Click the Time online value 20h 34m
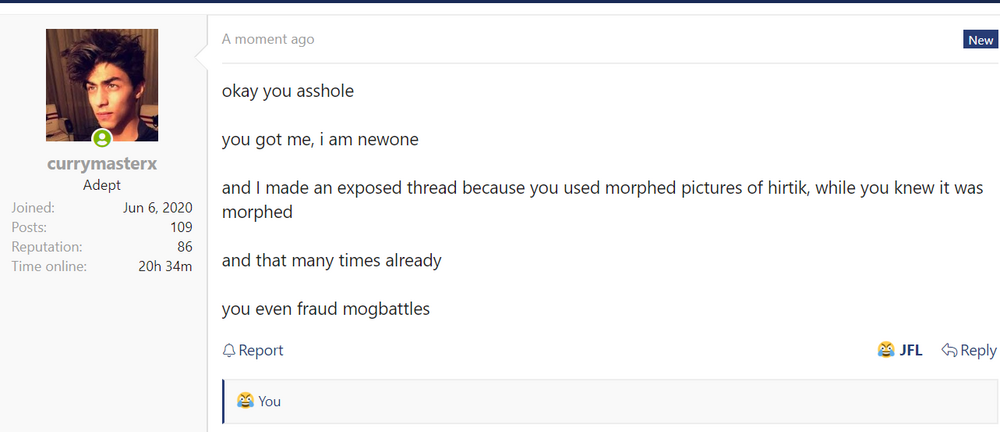 165,265
